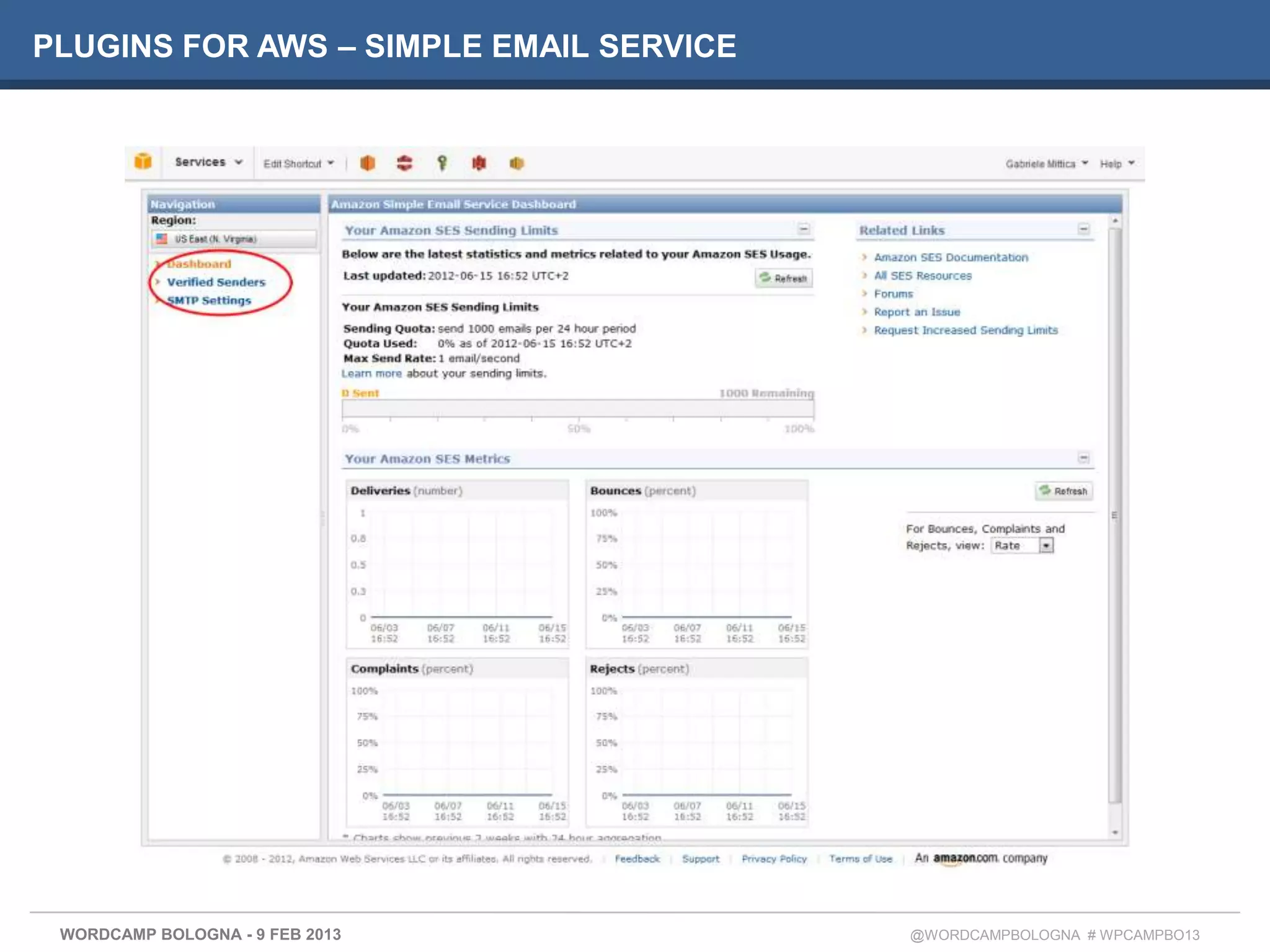Refresh the SES metrics charts
Viewport: 1270px width, 952px height.
(1064, 491)
